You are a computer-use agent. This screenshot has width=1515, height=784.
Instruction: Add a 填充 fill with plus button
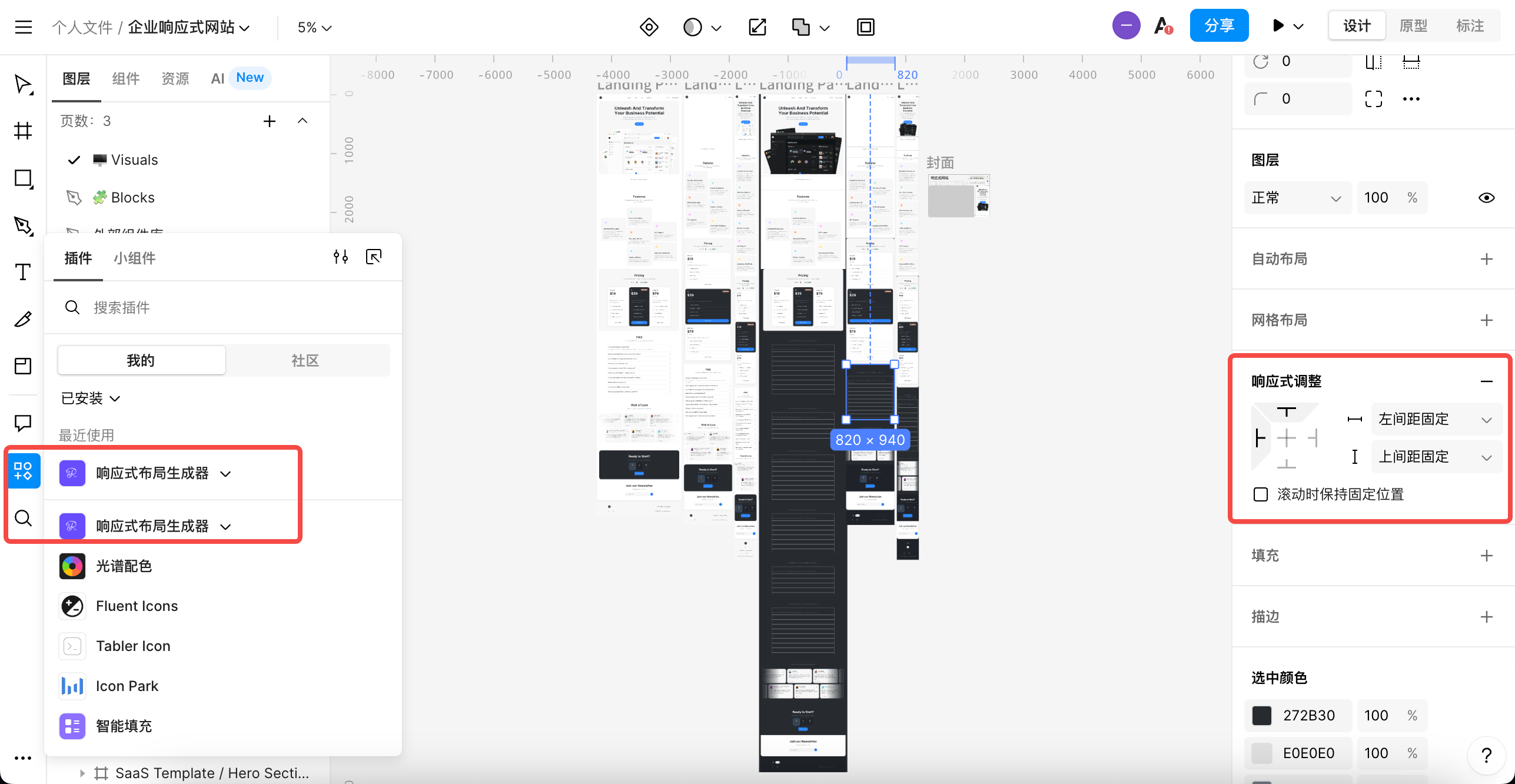1486,556
